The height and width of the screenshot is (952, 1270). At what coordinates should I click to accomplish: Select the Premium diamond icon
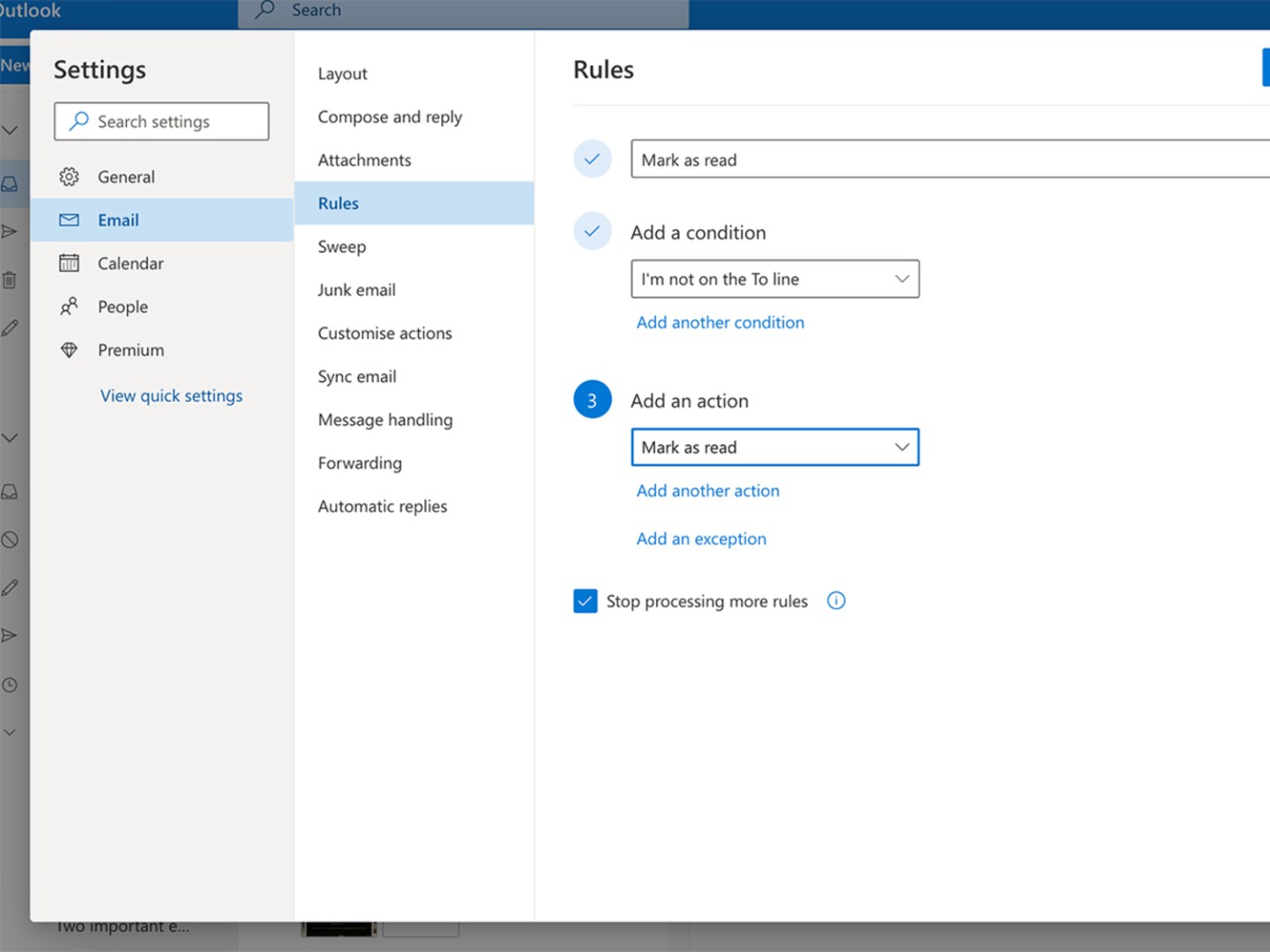70,349
